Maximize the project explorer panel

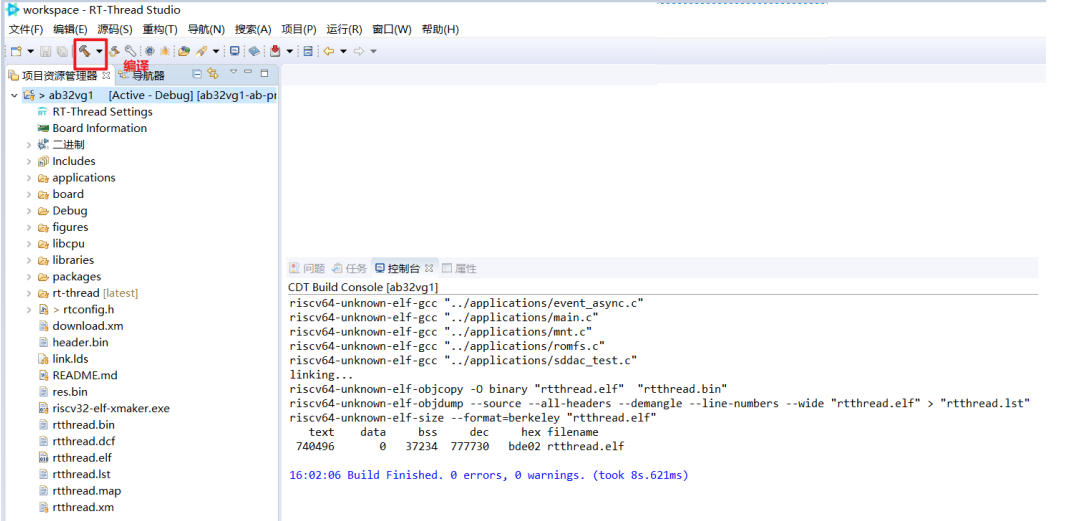(264, 73)
